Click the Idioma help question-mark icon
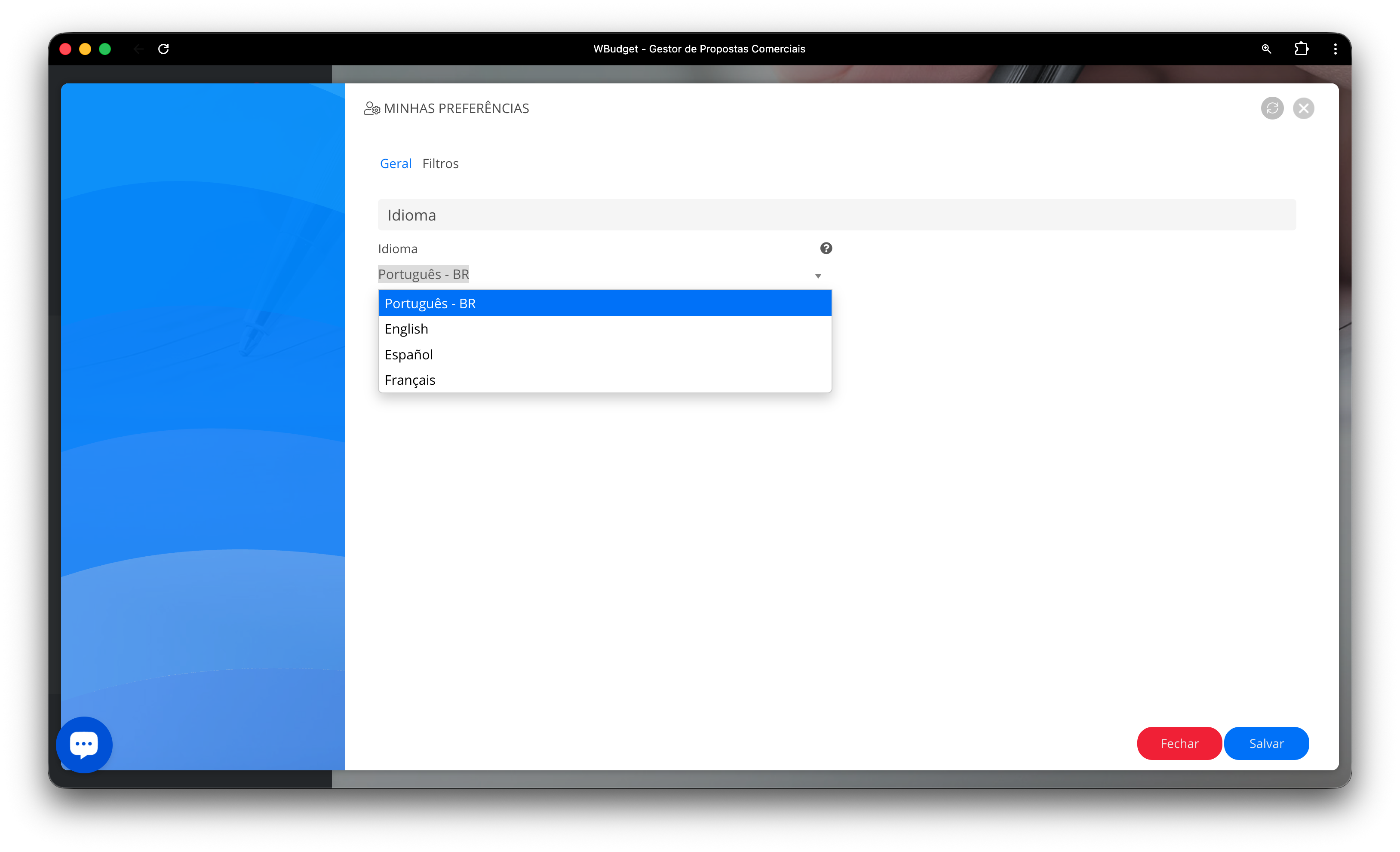 pyautogui.click(x=826, y=248)
